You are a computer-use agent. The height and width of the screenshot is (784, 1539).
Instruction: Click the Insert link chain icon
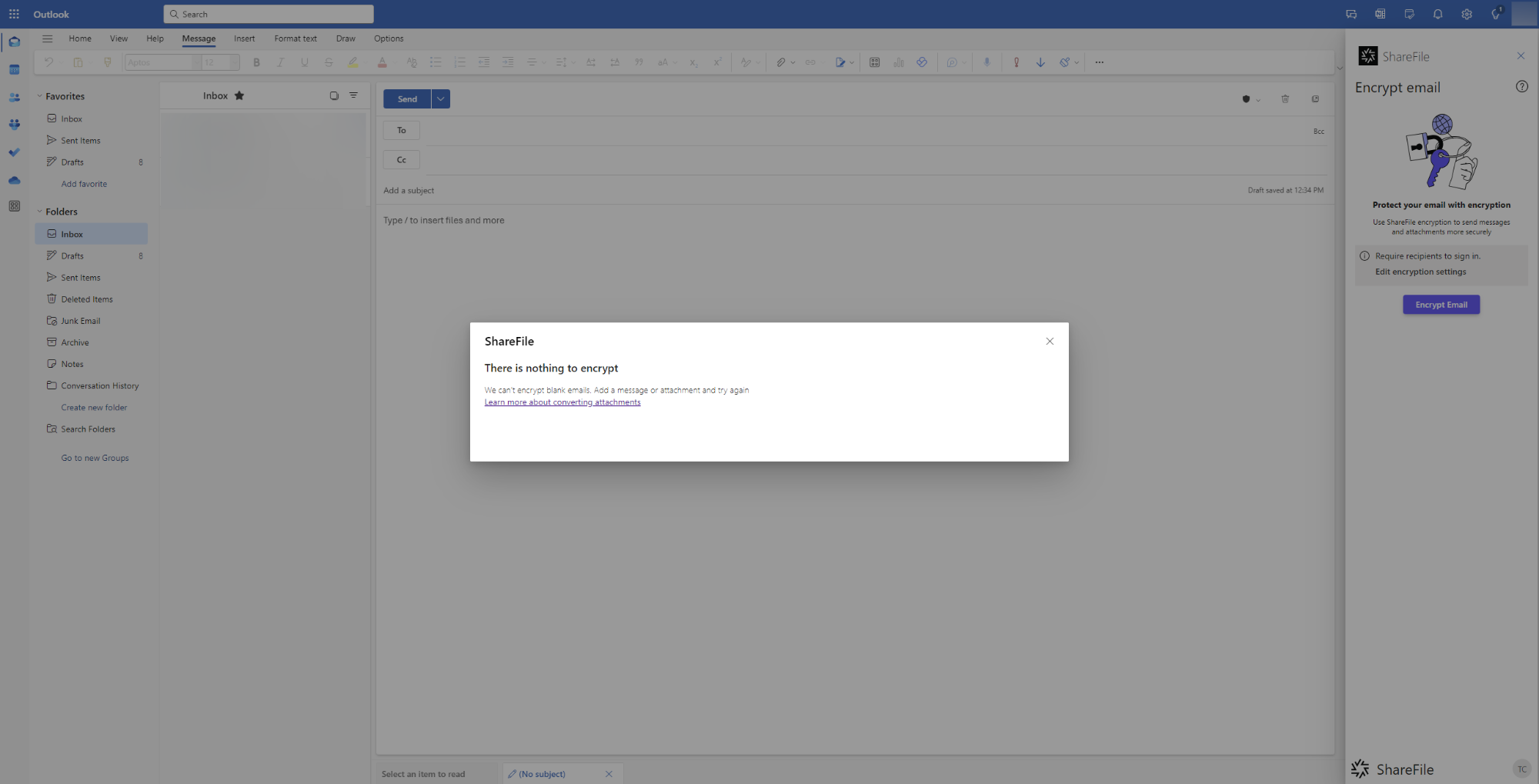click(810, 62)
